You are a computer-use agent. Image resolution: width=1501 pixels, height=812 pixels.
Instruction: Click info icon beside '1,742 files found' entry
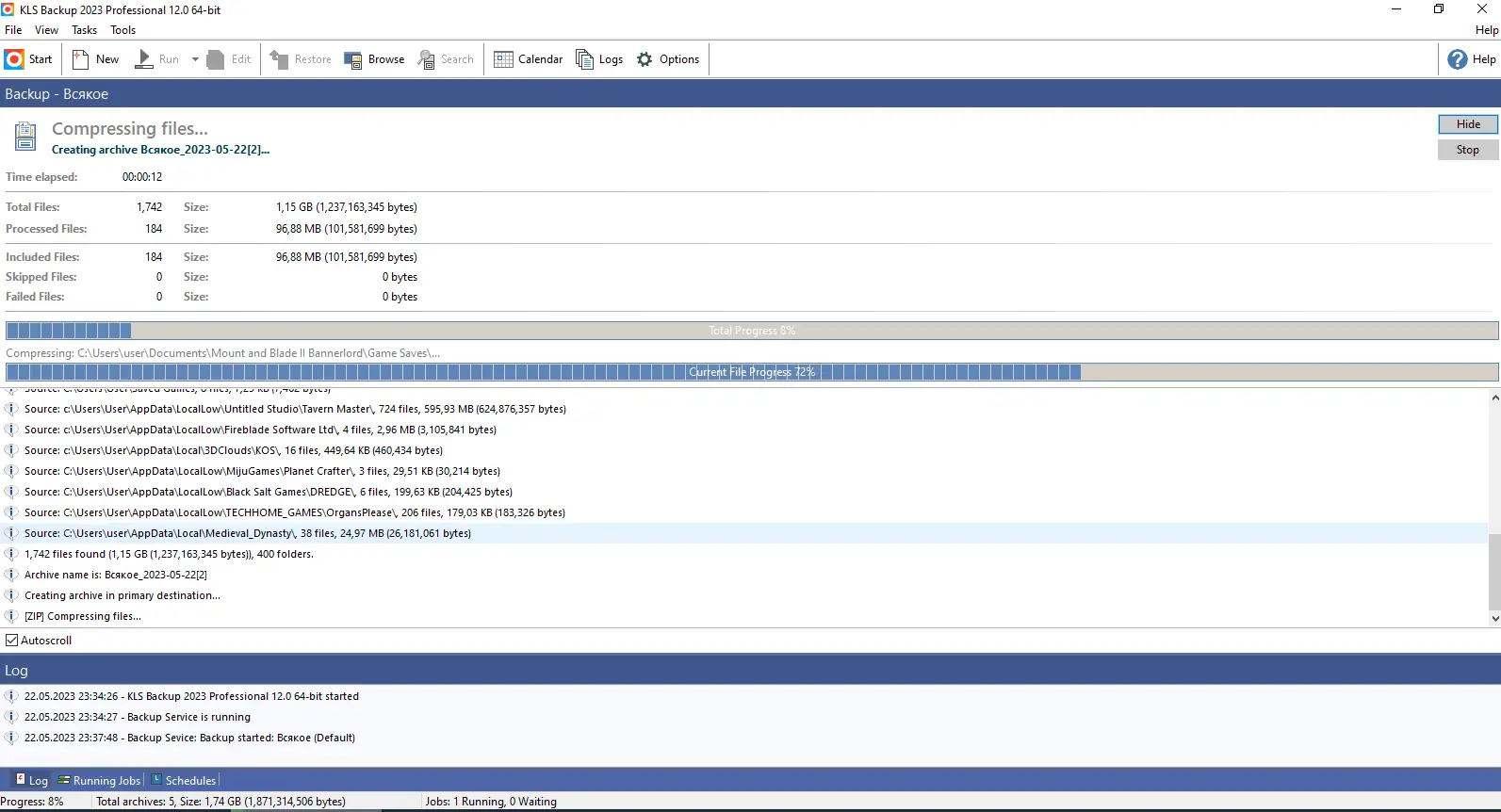[x=11, y=554]
